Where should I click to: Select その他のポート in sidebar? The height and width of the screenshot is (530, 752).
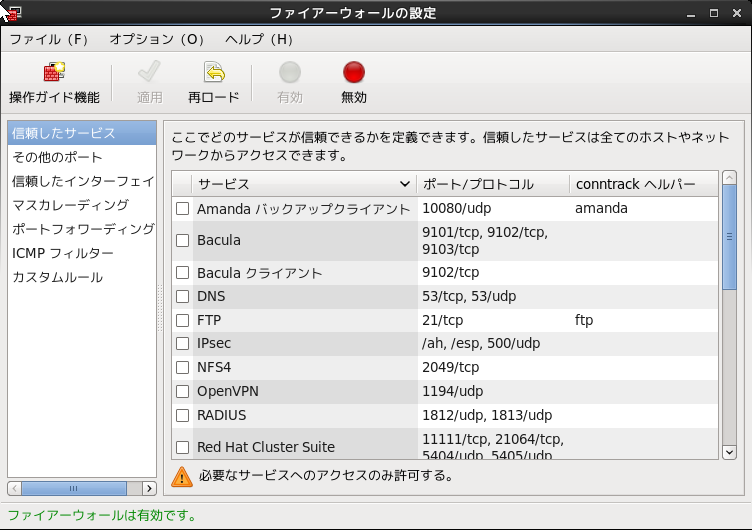pyautogui.click(x=82, y=157)
